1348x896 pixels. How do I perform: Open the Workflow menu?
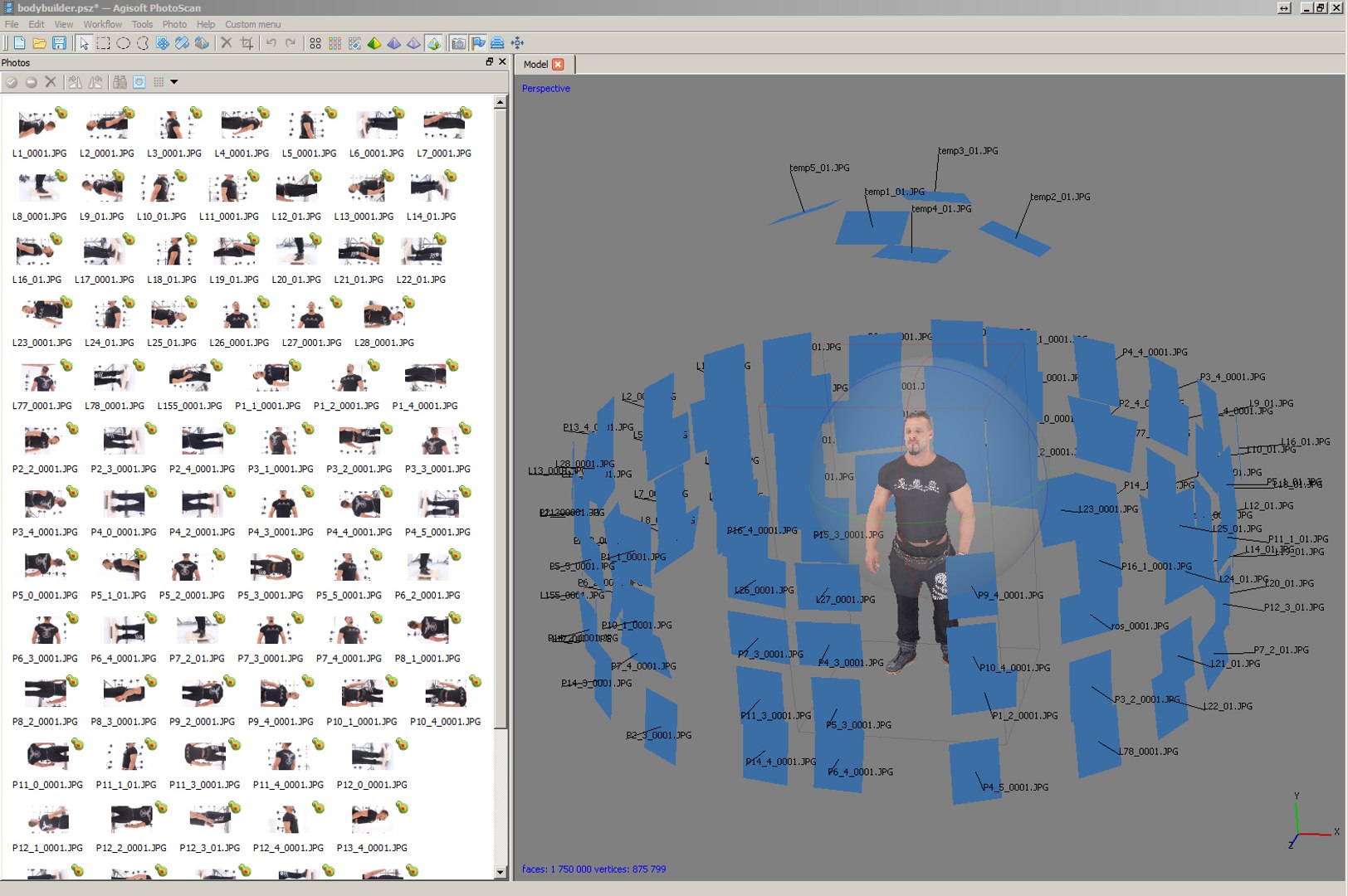[102, 24]
